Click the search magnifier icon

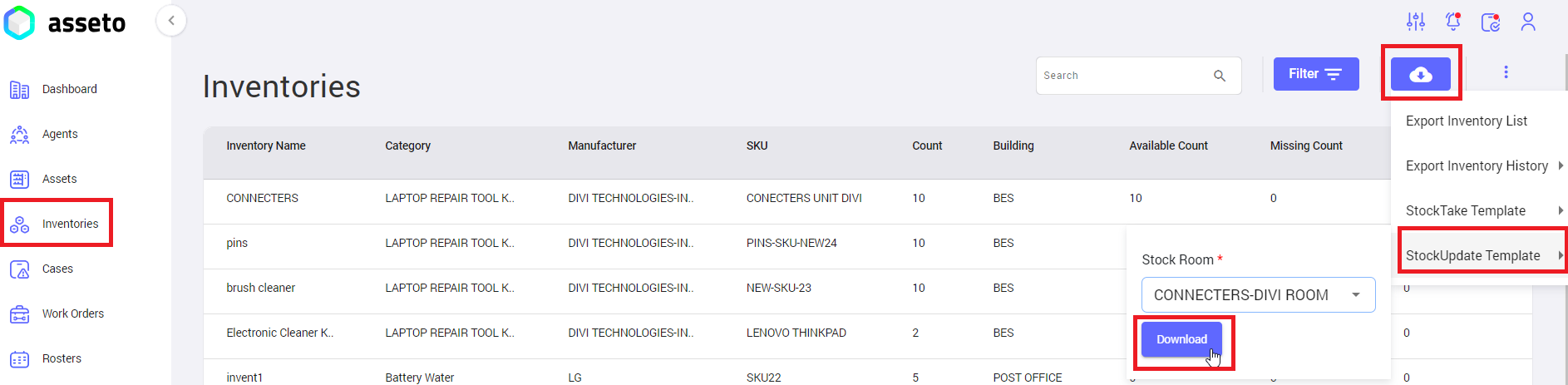coord(1219,76)
